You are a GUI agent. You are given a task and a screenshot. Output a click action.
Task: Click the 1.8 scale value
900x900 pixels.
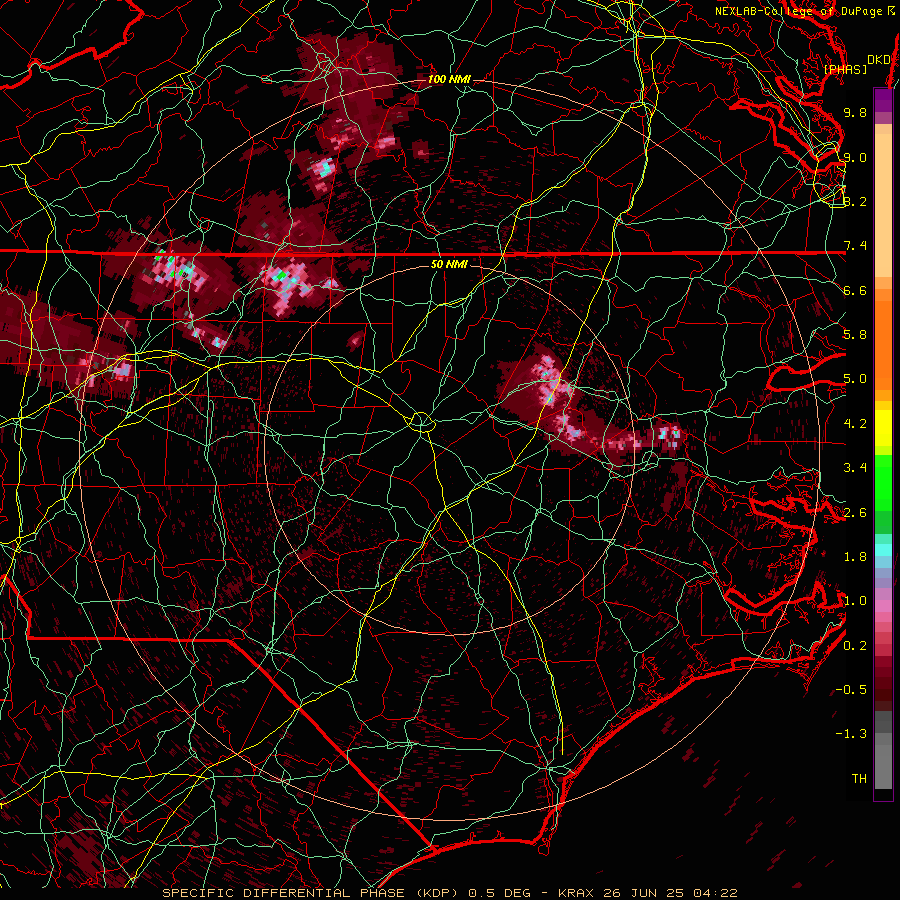pos(855,557)
